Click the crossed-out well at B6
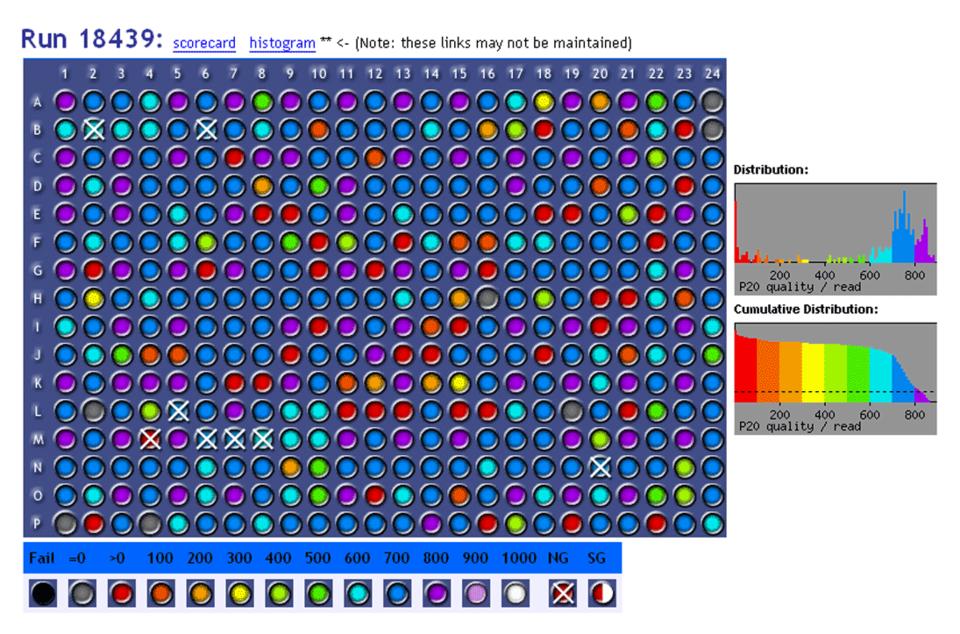The image size is (960, 634). click(x=206, y=130)
